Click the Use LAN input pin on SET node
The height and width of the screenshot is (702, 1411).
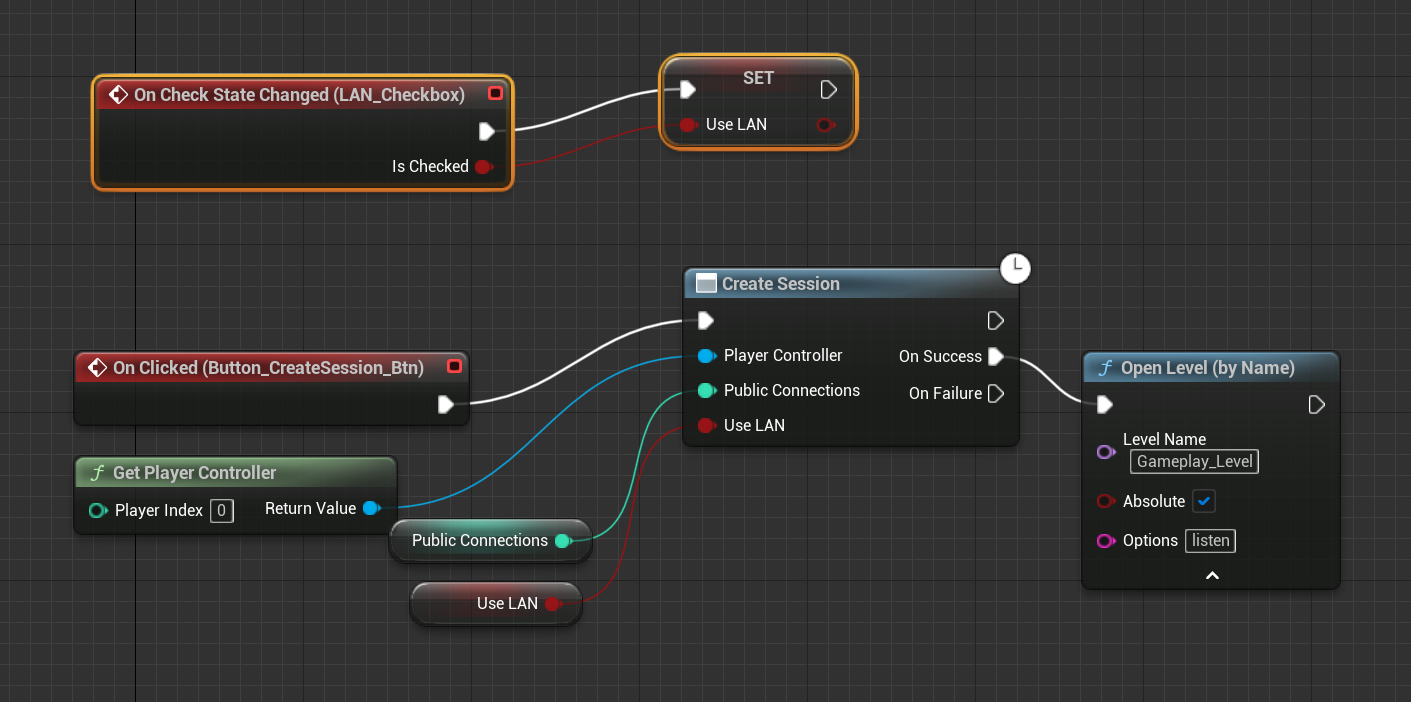coord(688,125)
